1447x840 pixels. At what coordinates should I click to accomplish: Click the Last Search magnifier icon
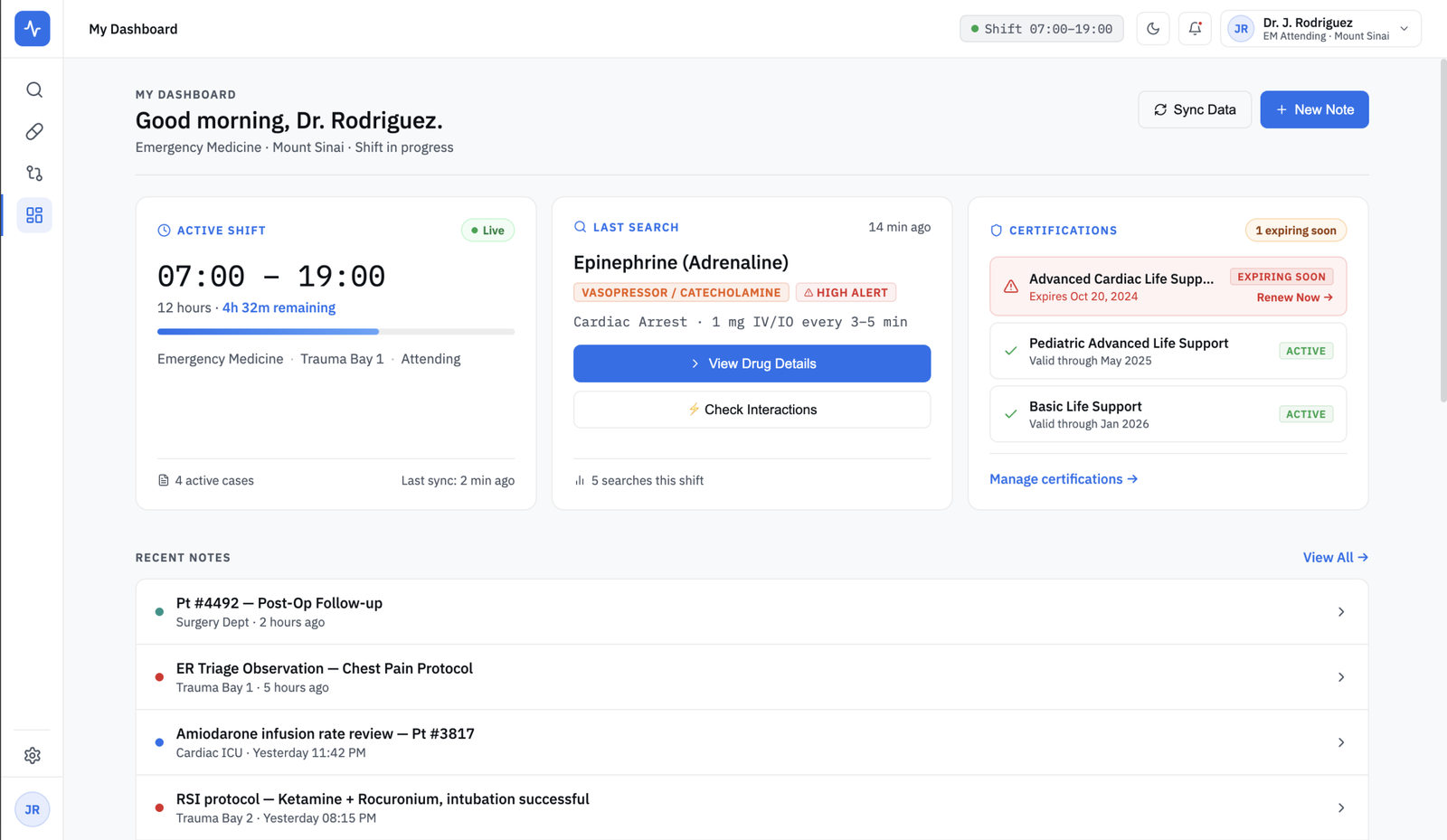(580, 227)
